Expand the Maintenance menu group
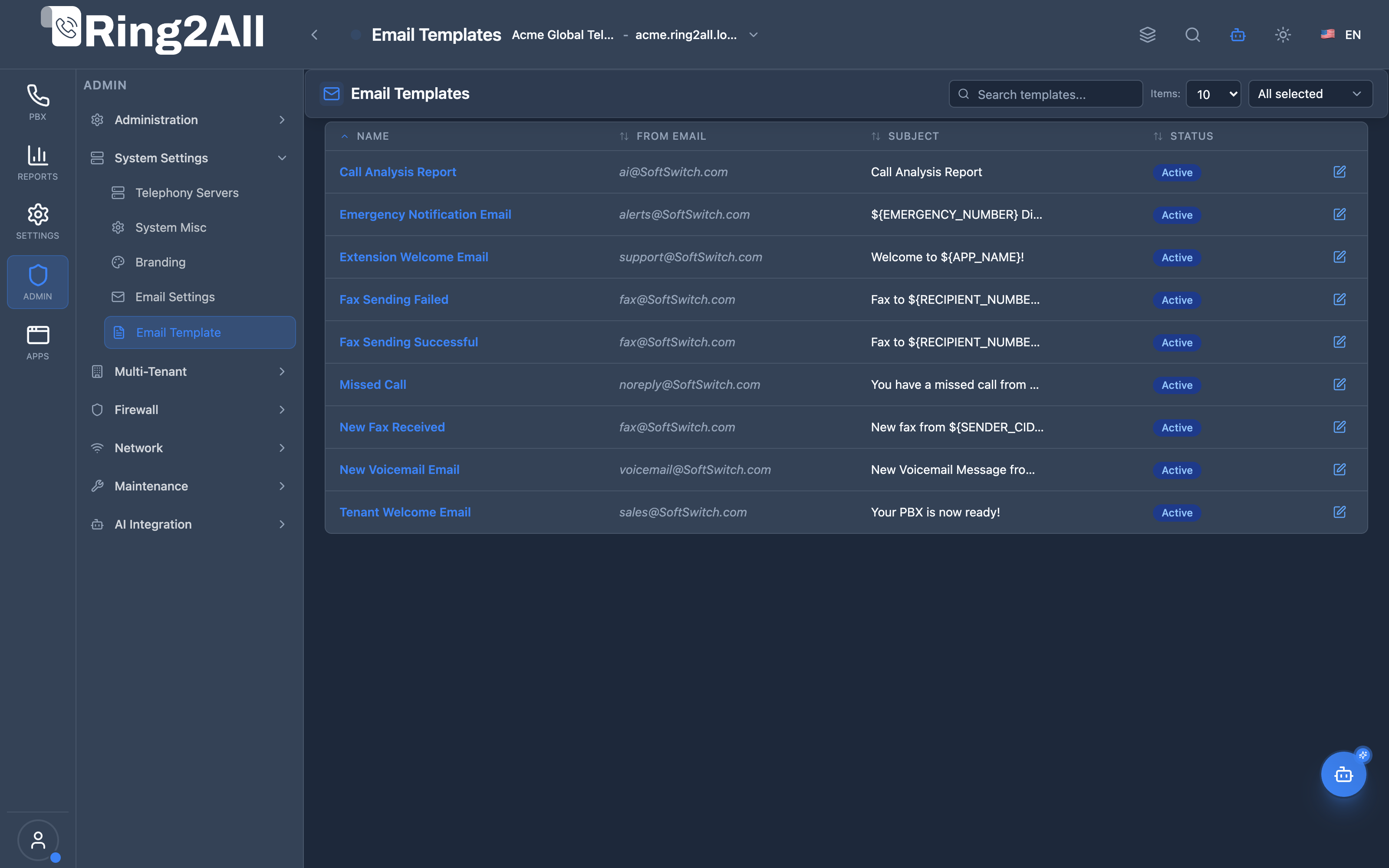This screenshot has width=1389, height=868. [188, 486]
